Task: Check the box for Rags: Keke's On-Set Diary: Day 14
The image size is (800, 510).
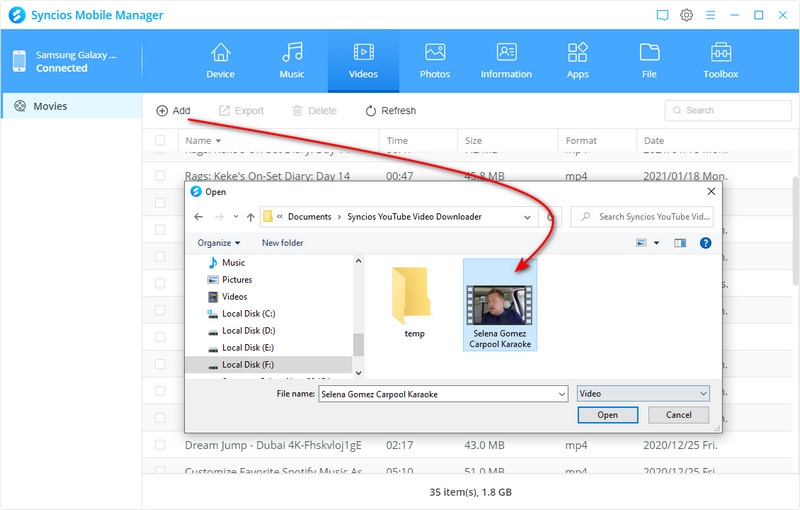Action: pos(160,176)
